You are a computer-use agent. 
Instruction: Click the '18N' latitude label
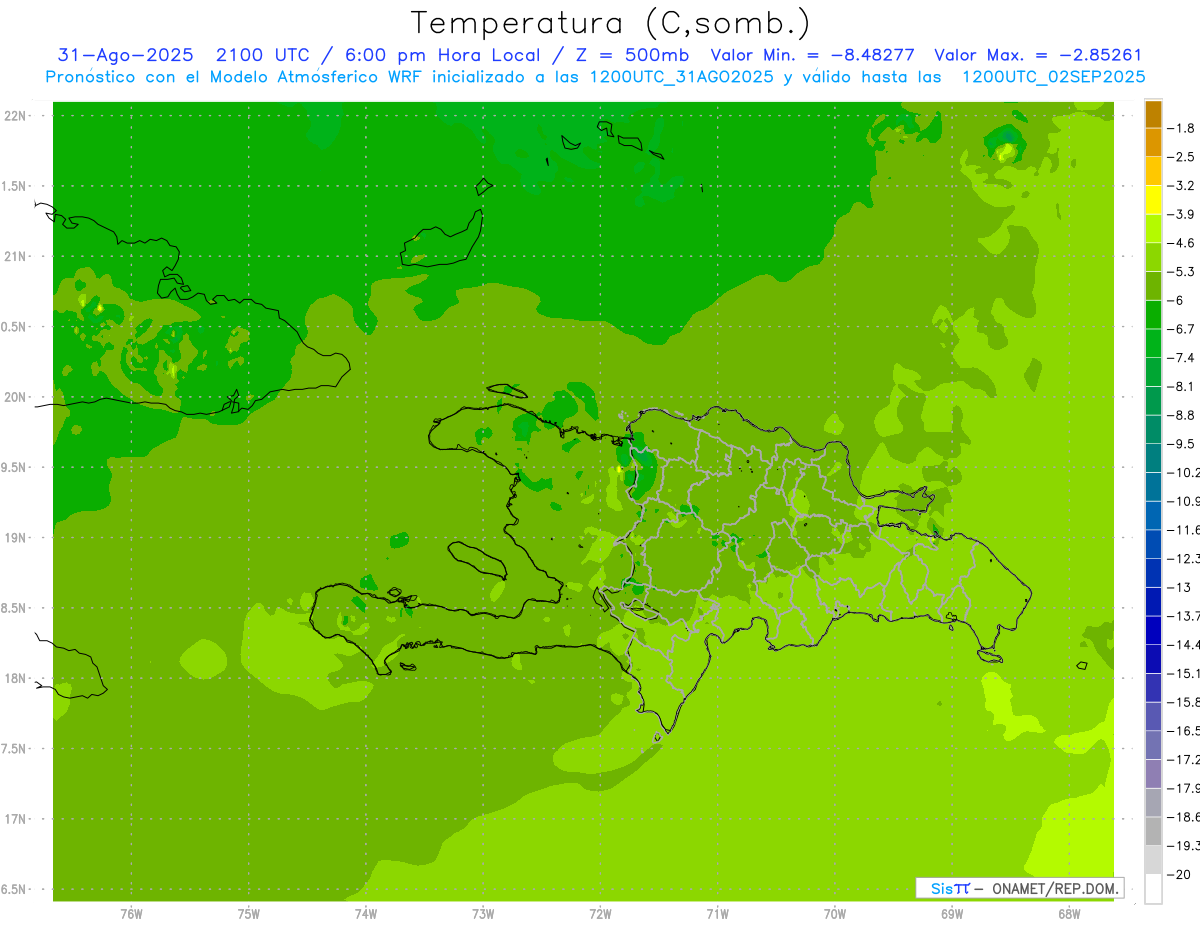tap(17, 678)
